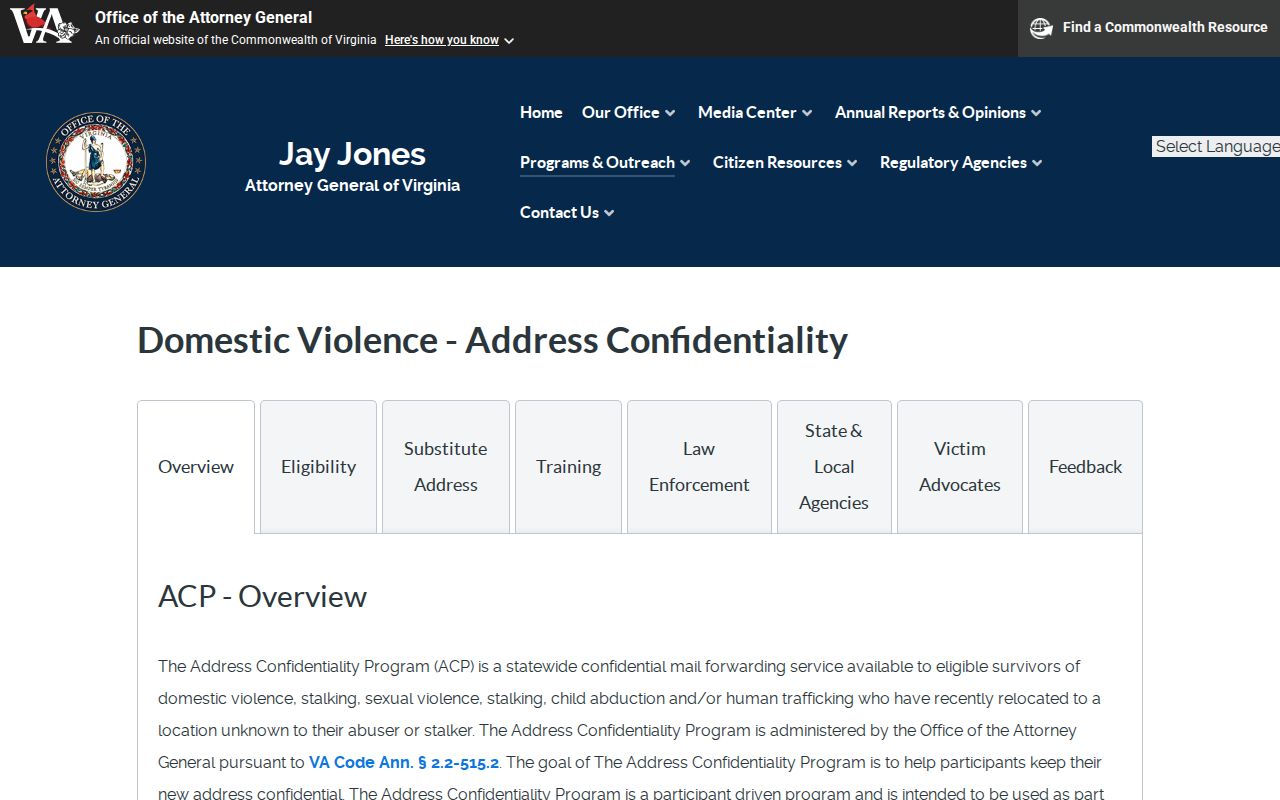Screen dimensions: 1280x800
Task: Select the State & Local Agencies tab
Action: click(x=834, y=467)
